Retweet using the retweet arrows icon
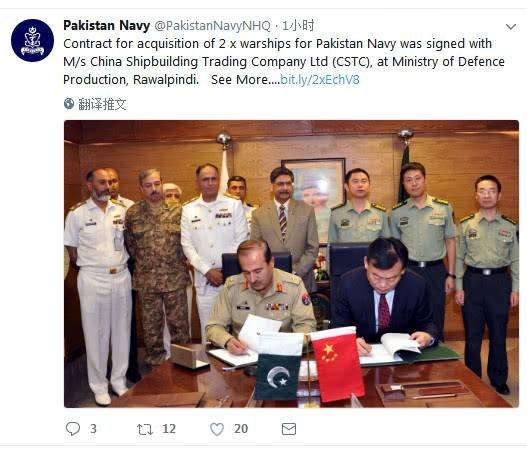This screenshot has width=527, height=455. point(145,429)
